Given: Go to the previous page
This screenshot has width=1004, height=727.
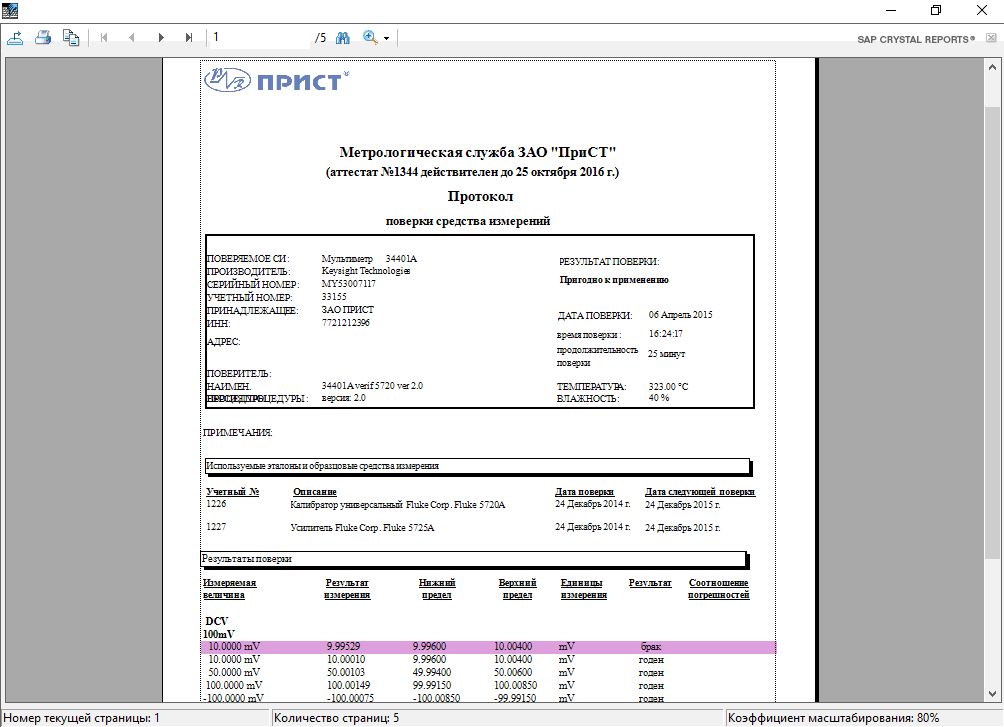Looking at the screenshot, I should pyautogui.click(x=131, y=38).
